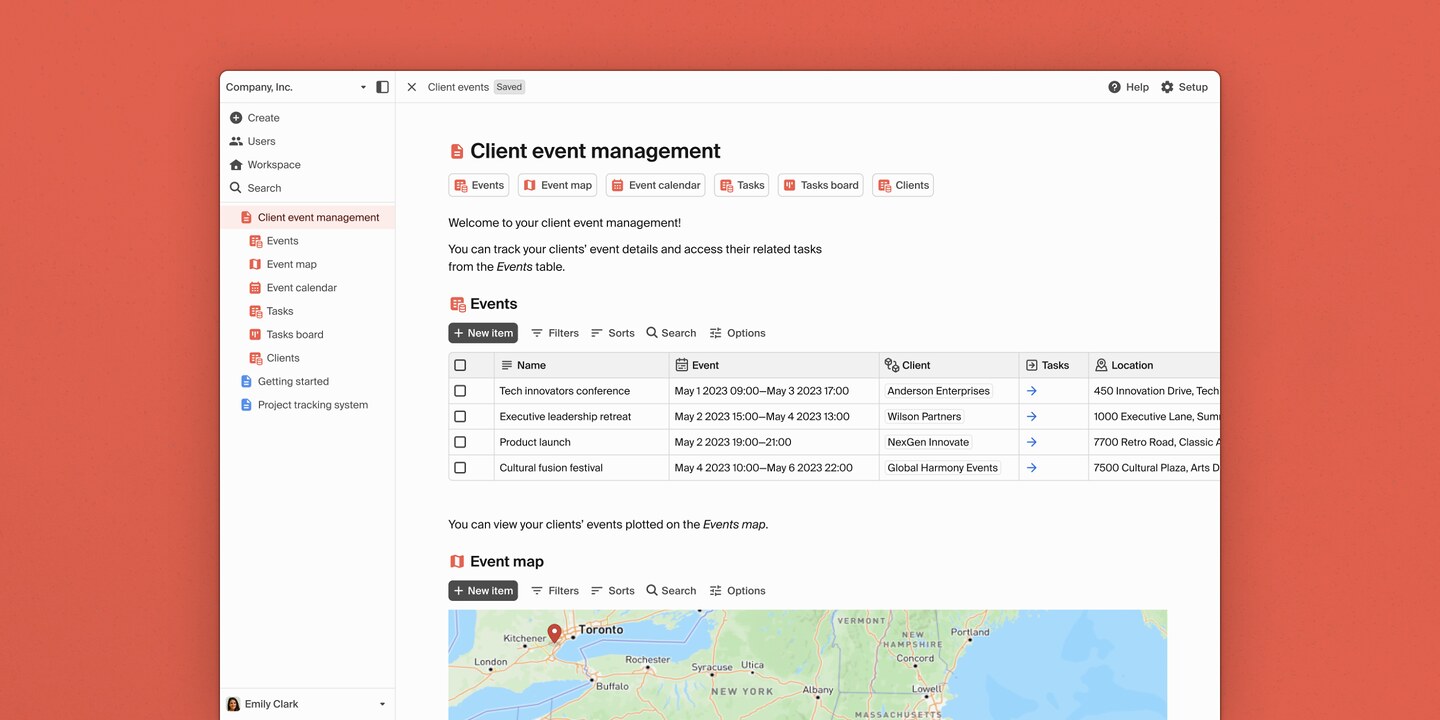
Task: Select all events with the header checkbox
Action: [460, 364]
